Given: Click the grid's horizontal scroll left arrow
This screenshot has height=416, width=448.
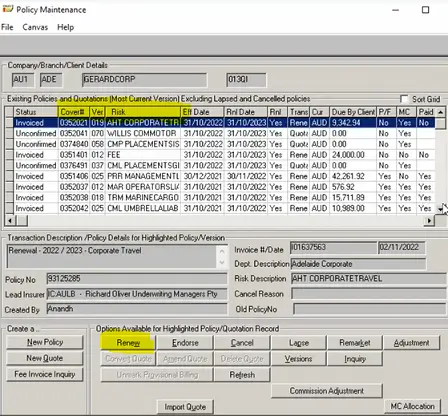Looking at the screenshot, I should point(10,220).
